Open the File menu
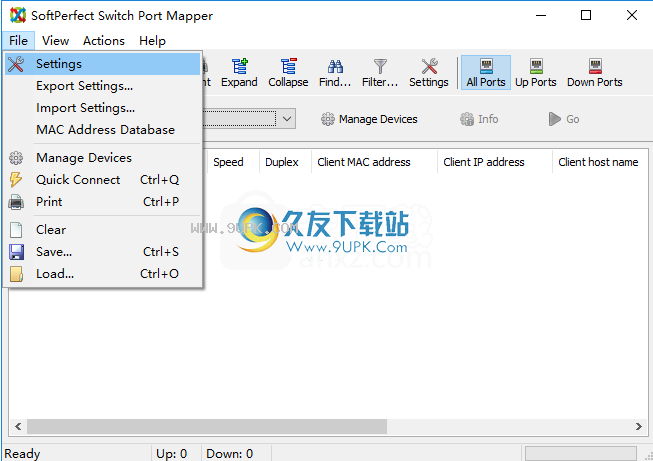 (18, 41)
